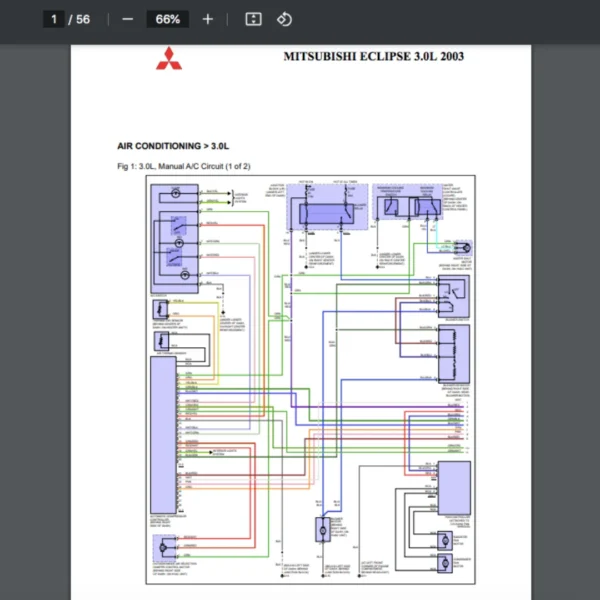Zoom out with the minus button
The height and width of the screenshot is (600, 600).
click(127, 19)
